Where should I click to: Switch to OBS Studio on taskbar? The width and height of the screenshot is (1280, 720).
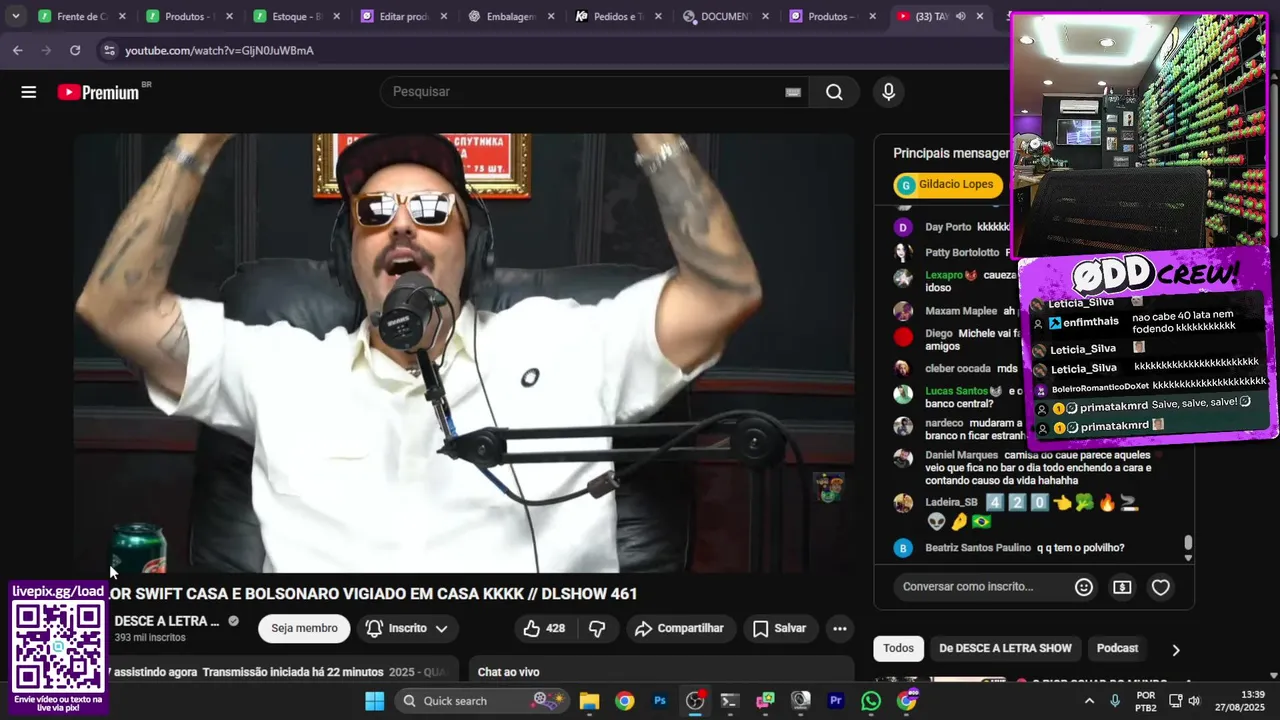click(695, 701)
